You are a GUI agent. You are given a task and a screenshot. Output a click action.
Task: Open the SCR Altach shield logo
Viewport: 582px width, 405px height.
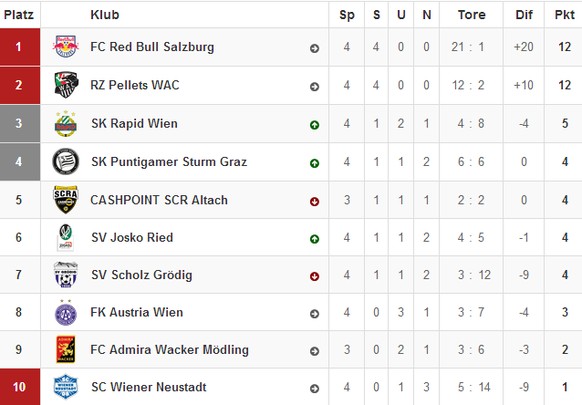pos(66,200)
